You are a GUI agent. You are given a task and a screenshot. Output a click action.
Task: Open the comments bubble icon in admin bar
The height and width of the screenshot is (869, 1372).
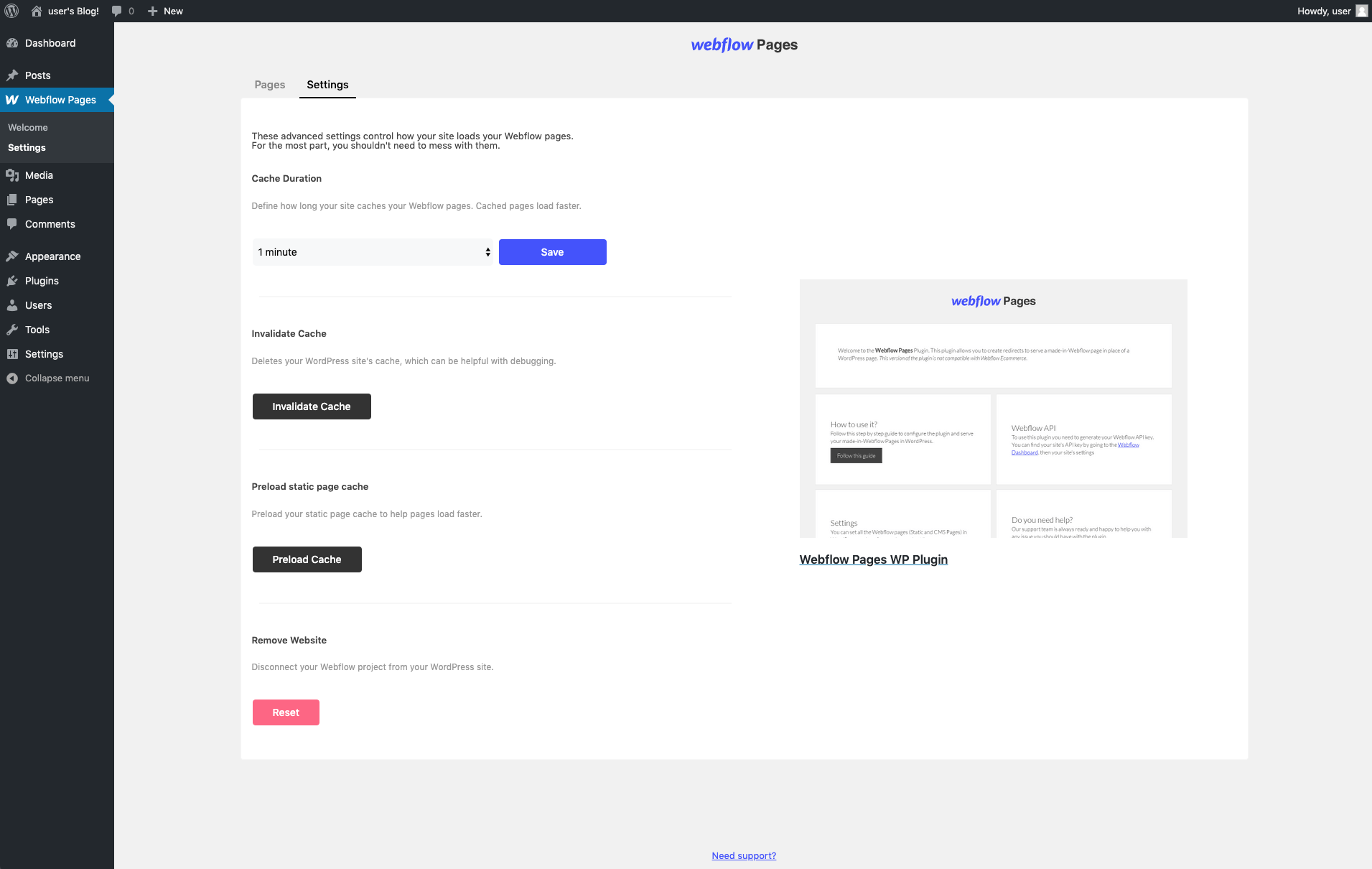coord(117,11)
